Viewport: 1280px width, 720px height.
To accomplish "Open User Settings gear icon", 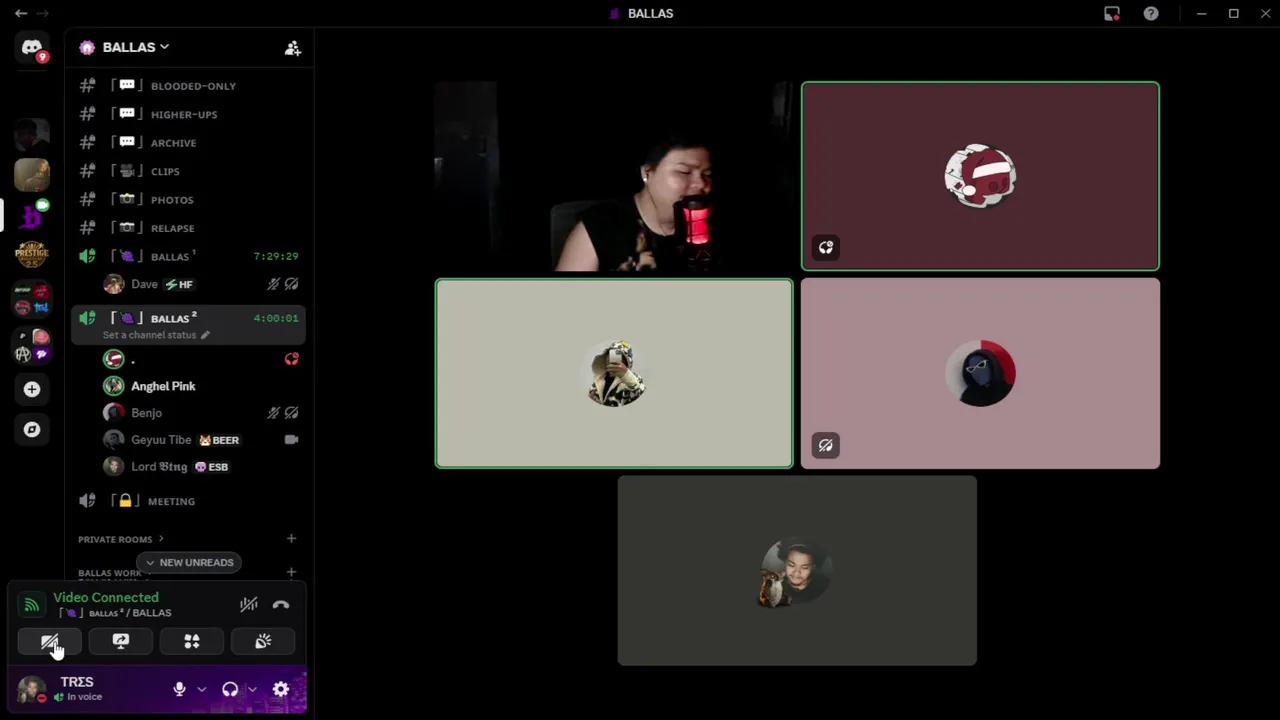I will click(281, 689).
